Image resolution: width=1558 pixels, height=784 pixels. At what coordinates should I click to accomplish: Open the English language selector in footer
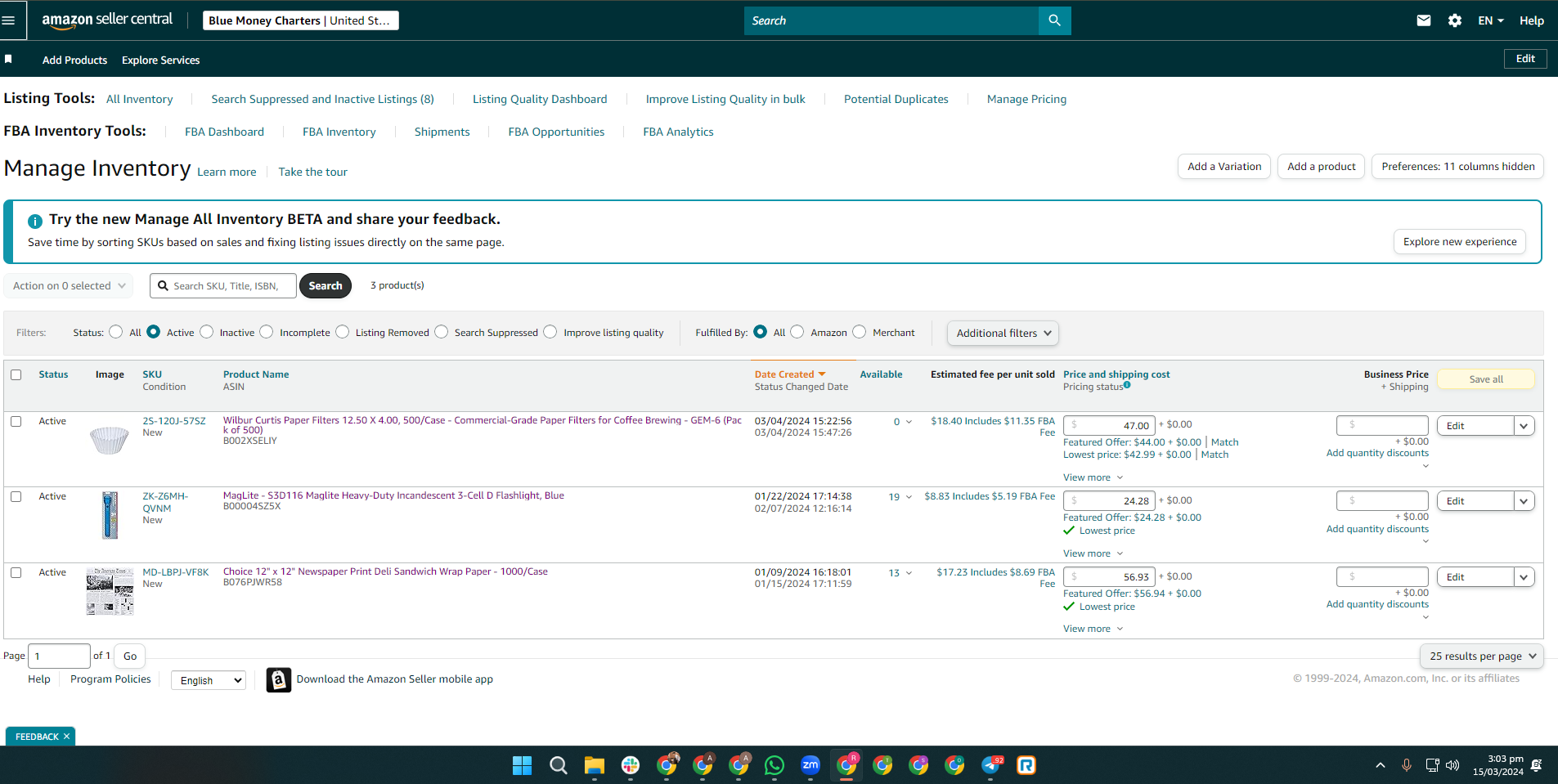pos(209,680)
